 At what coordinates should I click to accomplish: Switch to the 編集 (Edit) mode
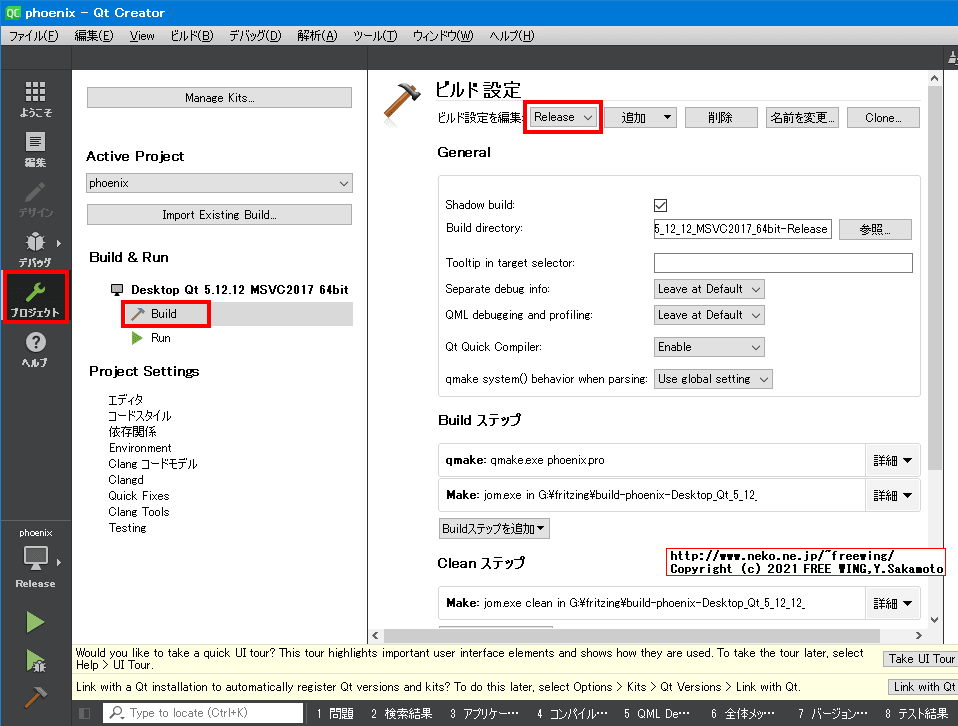pyautogui.click(x=35, y=150)
